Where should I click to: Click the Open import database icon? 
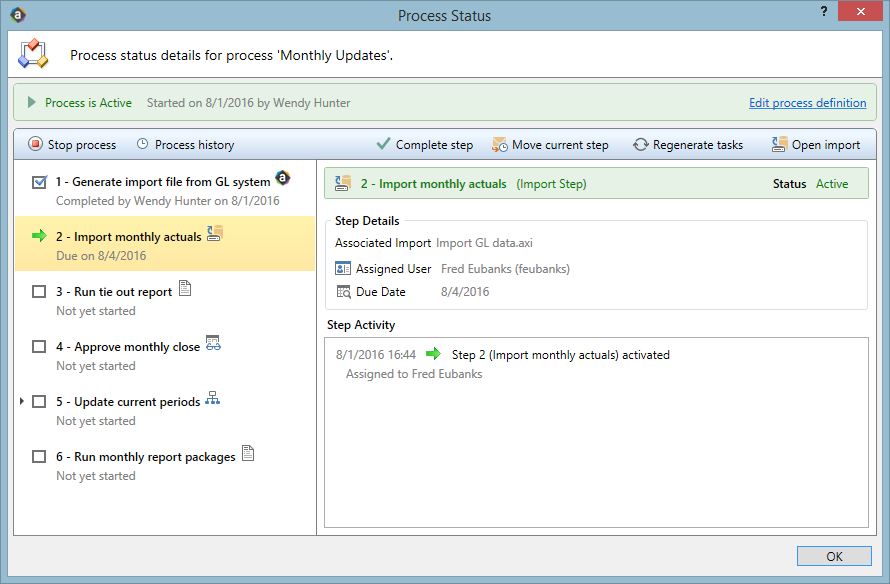click(x=779, y=144)
